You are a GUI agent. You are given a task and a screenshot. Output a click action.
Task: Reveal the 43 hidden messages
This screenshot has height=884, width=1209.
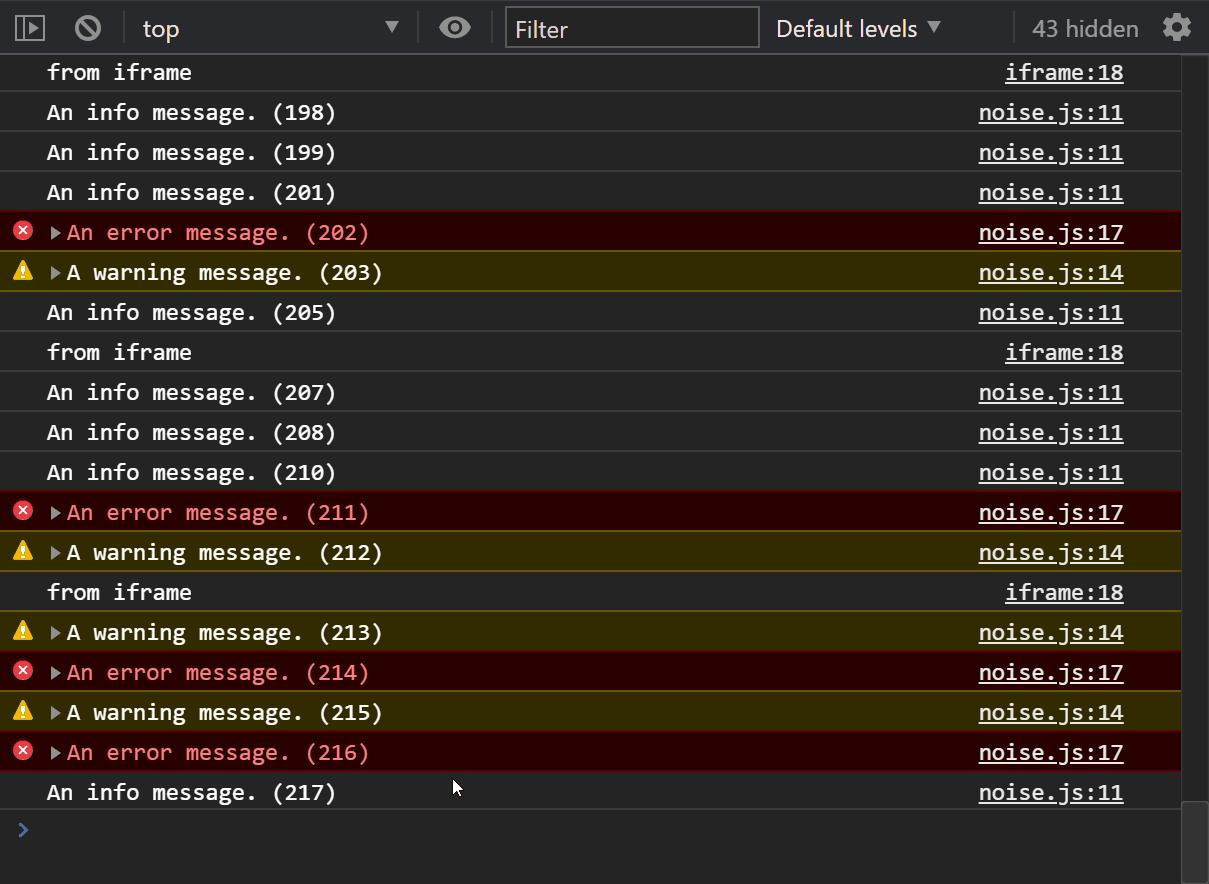1084,28
